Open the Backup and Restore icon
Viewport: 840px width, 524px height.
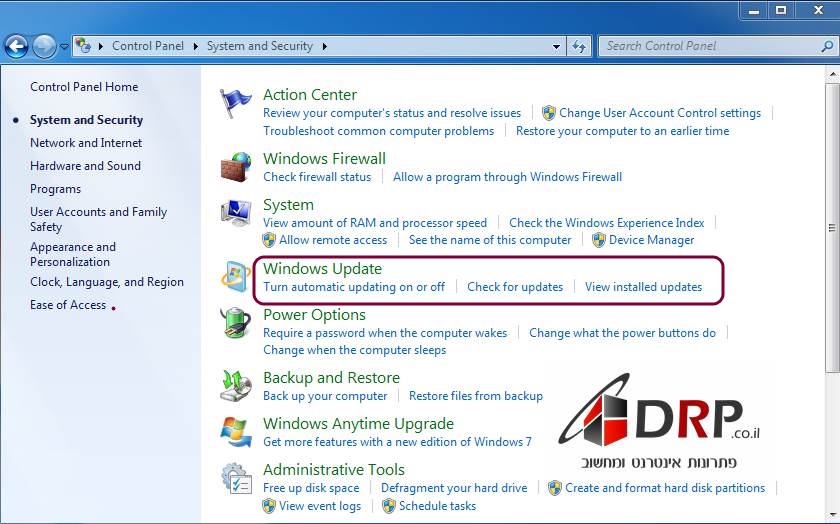tap(237, 386)
